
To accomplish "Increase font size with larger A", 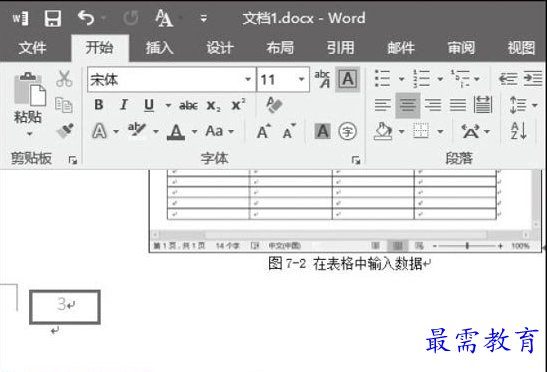I will pyautogui.click(x=264, y=132).
